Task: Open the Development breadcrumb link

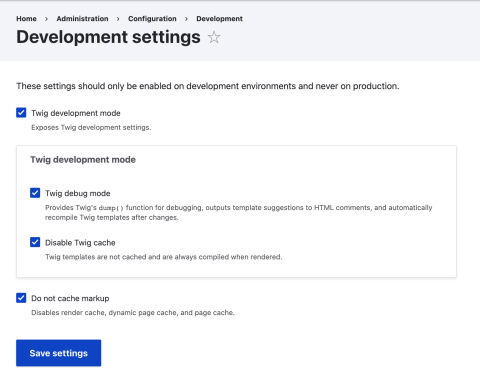Action: click(219, 19)
